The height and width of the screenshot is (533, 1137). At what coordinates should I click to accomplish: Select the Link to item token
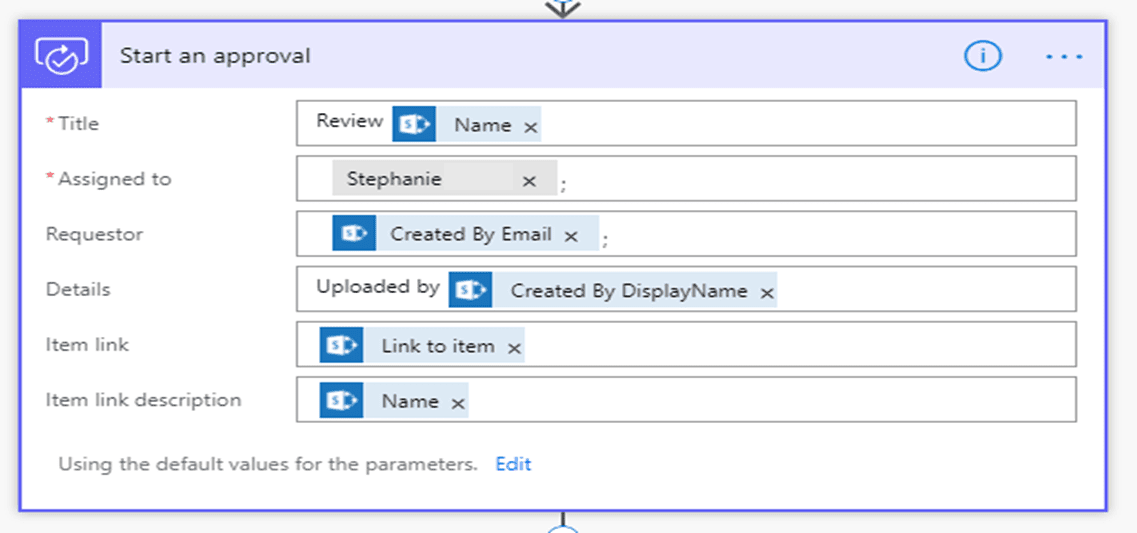422,345
